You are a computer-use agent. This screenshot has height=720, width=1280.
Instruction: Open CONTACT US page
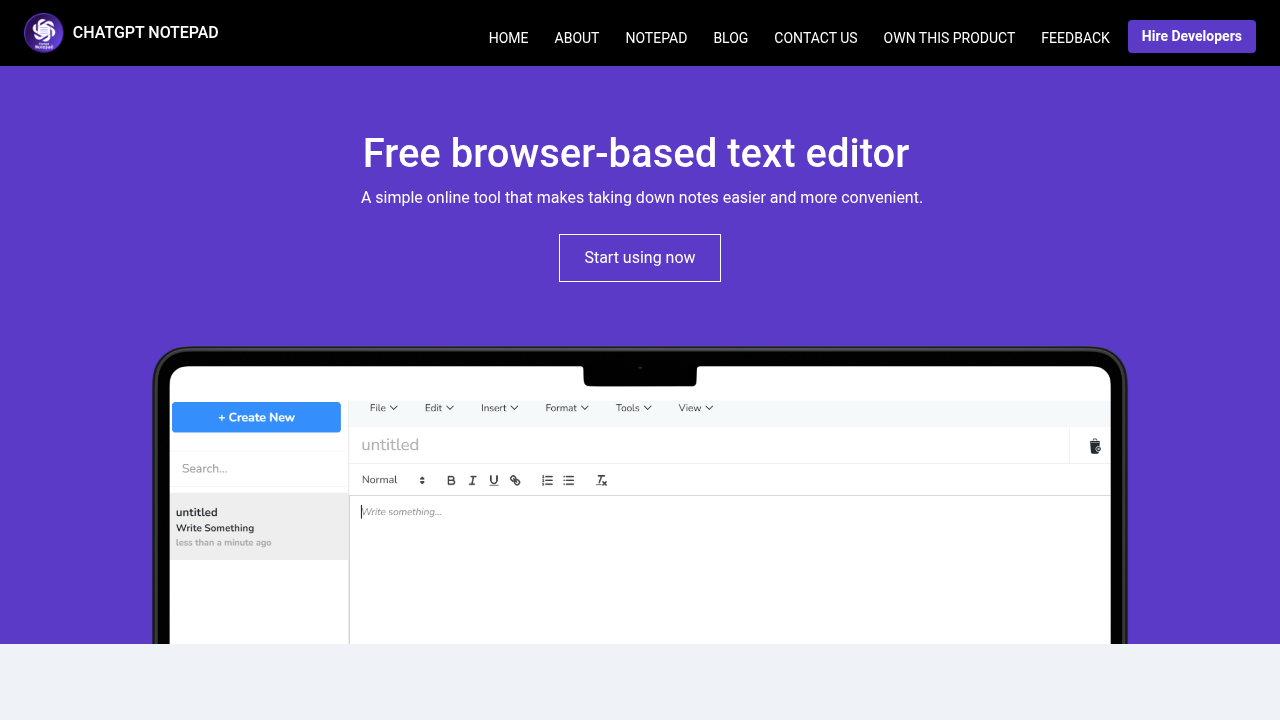(816, 38)
